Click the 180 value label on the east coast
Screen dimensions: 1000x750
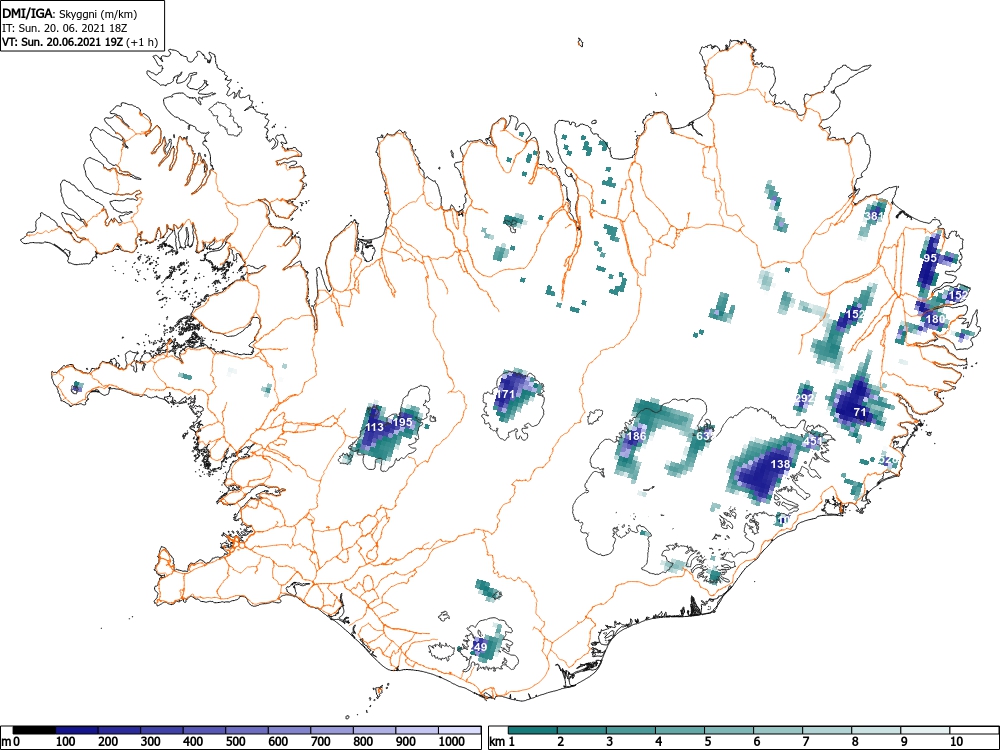tap(936, 319)
